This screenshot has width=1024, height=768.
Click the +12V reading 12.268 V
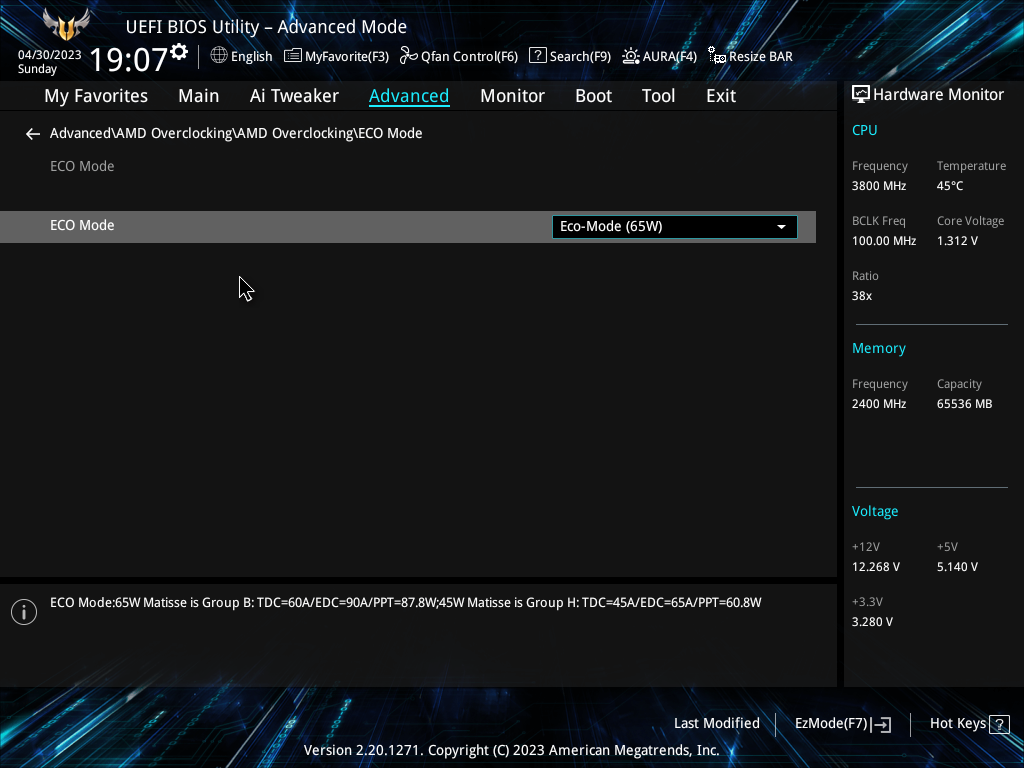(875, 567)
